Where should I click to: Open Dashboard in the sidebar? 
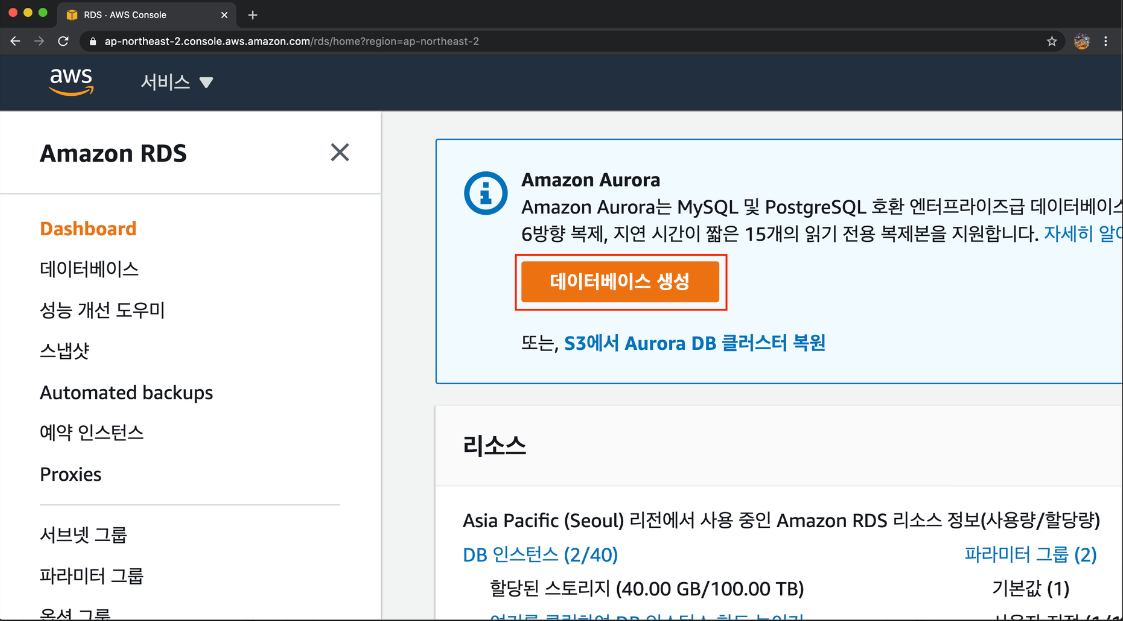[88, 228]
